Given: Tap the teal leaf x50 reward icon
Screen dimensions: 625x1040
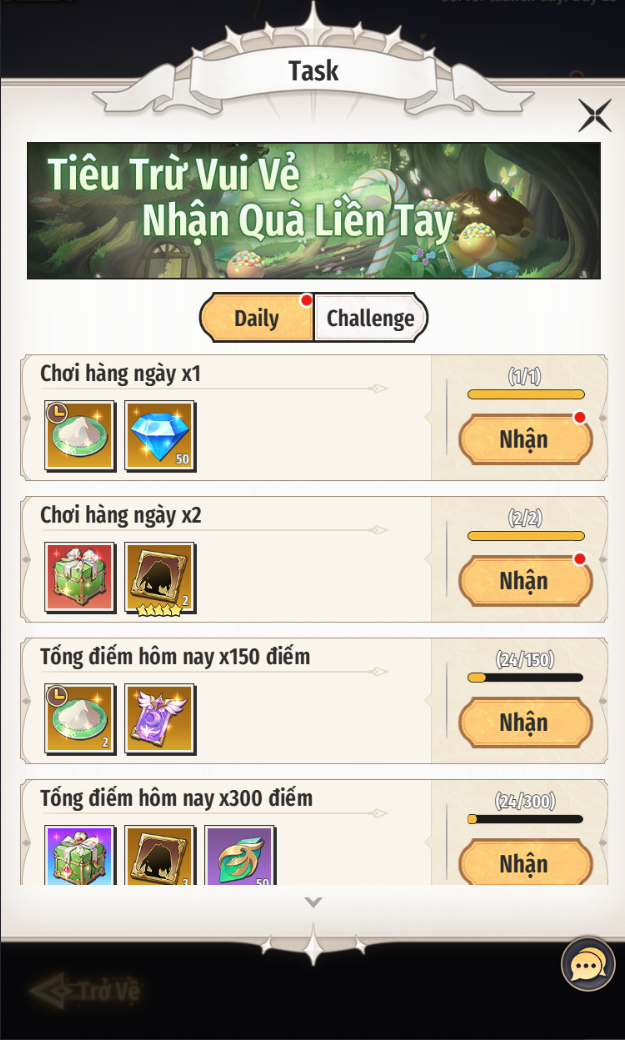Looking at the screenshot, I should (240, 855).
